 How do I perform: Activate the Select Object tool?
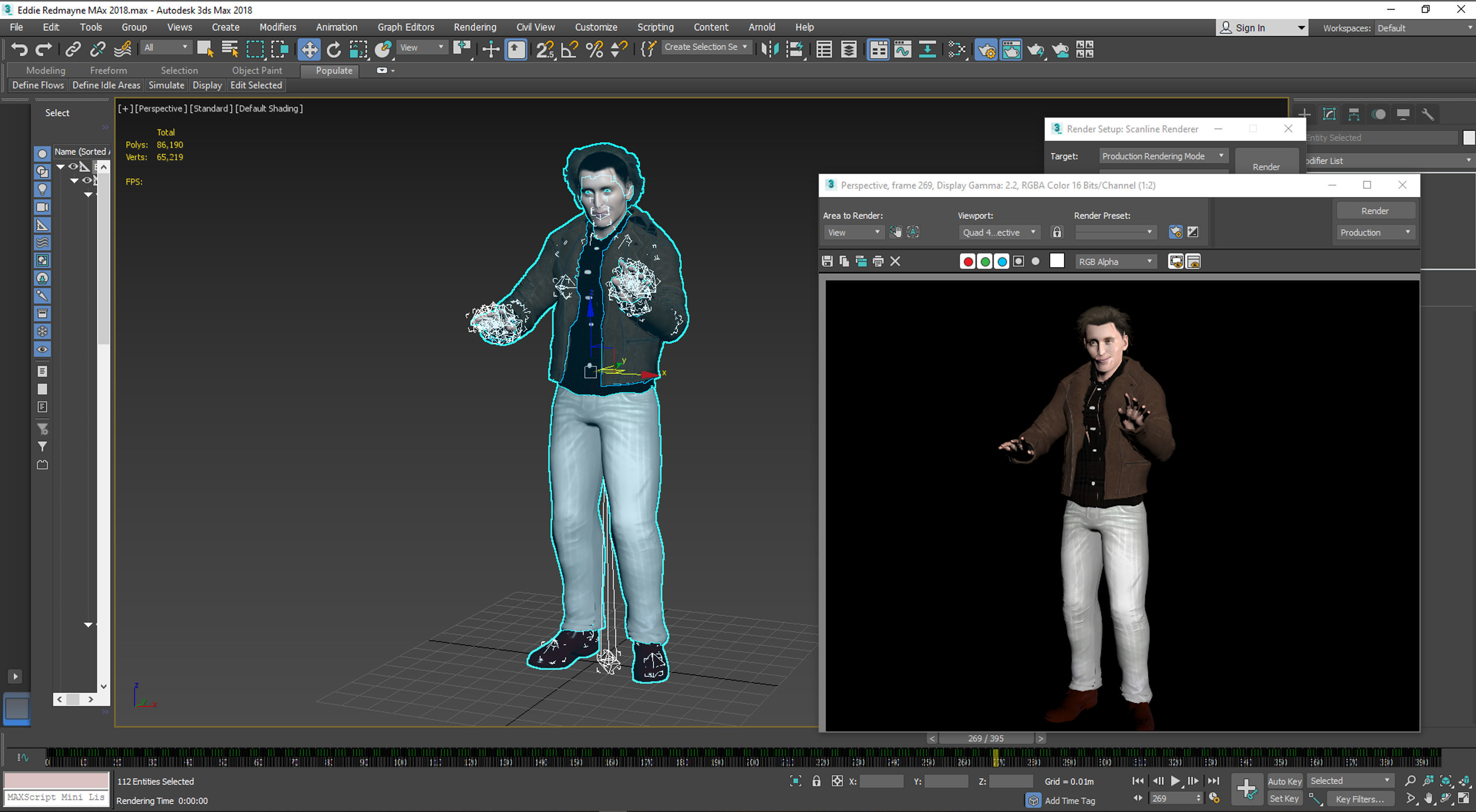coord(205,50)
